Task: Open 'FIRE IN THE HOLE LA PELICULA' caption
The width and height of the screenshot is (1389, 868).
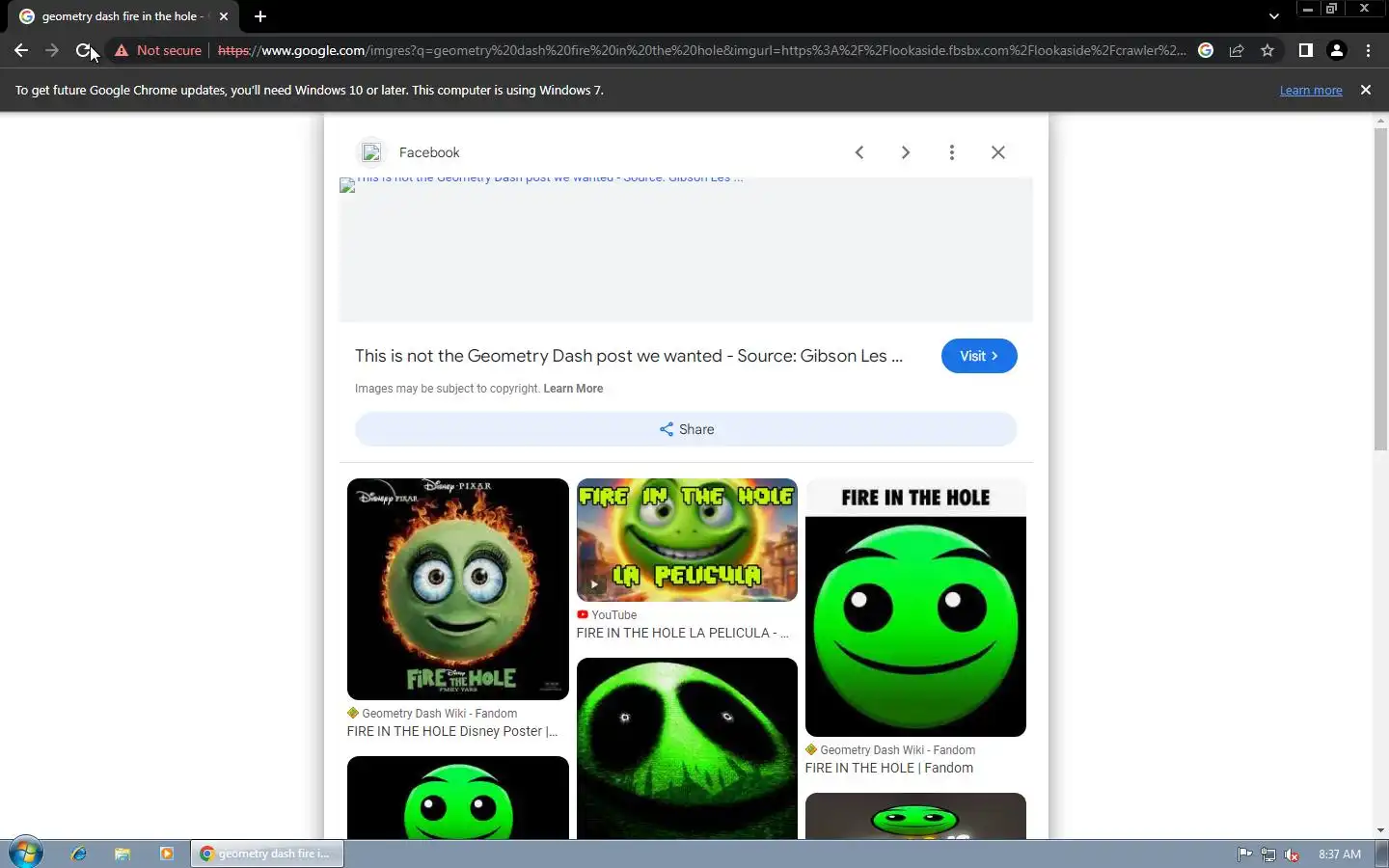Action: 683,633
